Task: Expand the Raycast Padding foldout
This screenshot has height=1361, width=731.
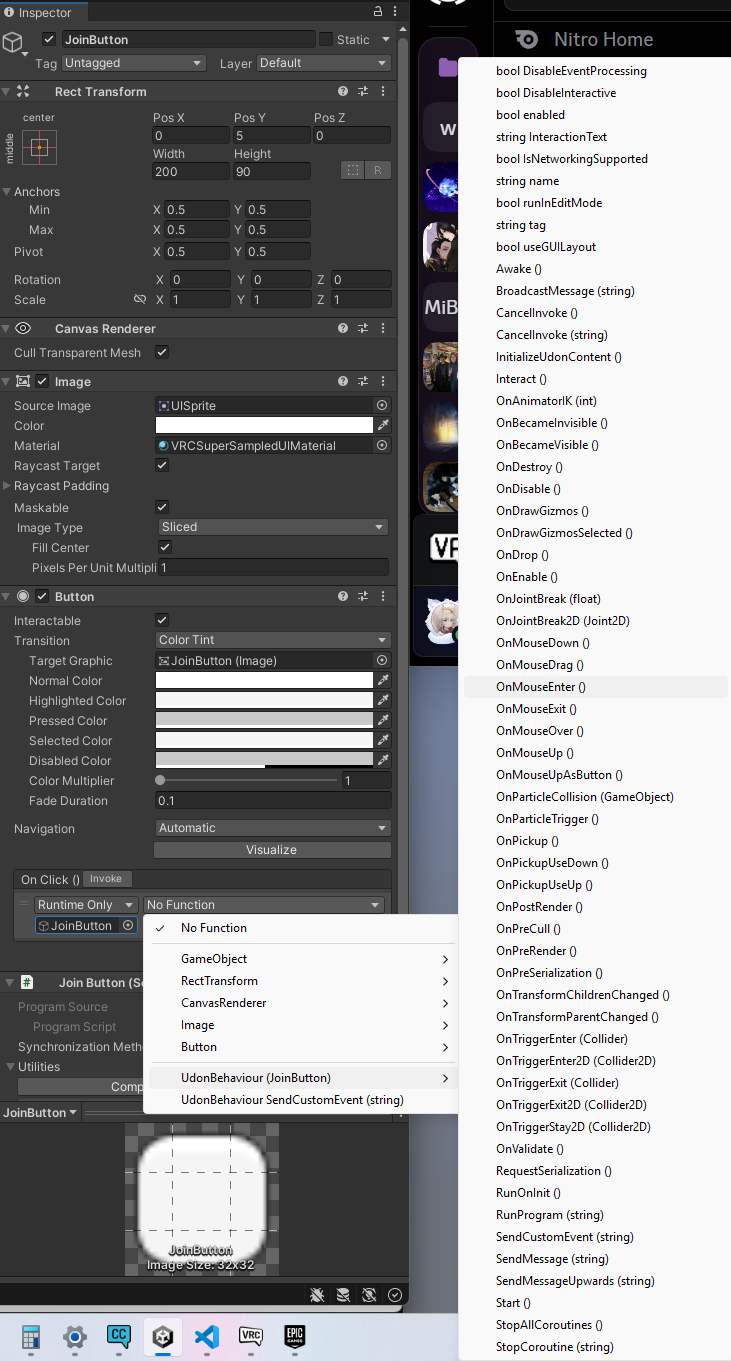Action: [8, 486]
